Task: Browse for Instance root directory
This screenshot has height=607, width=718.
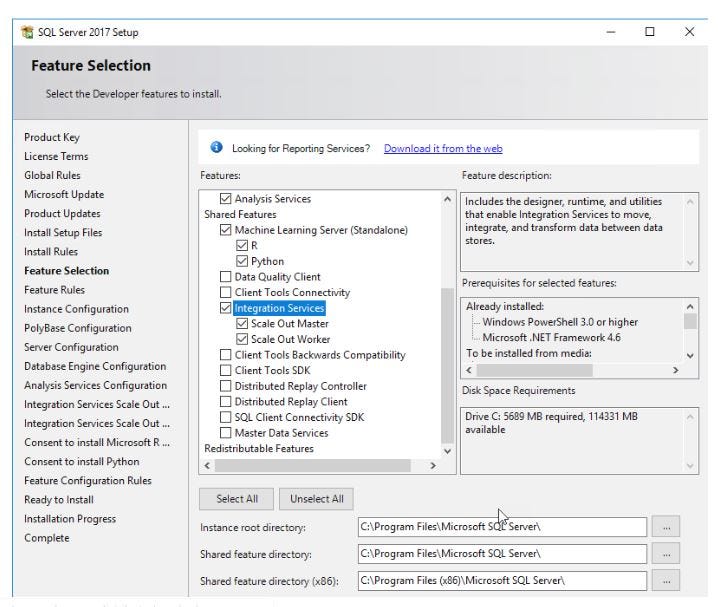Action: [666, 527]
